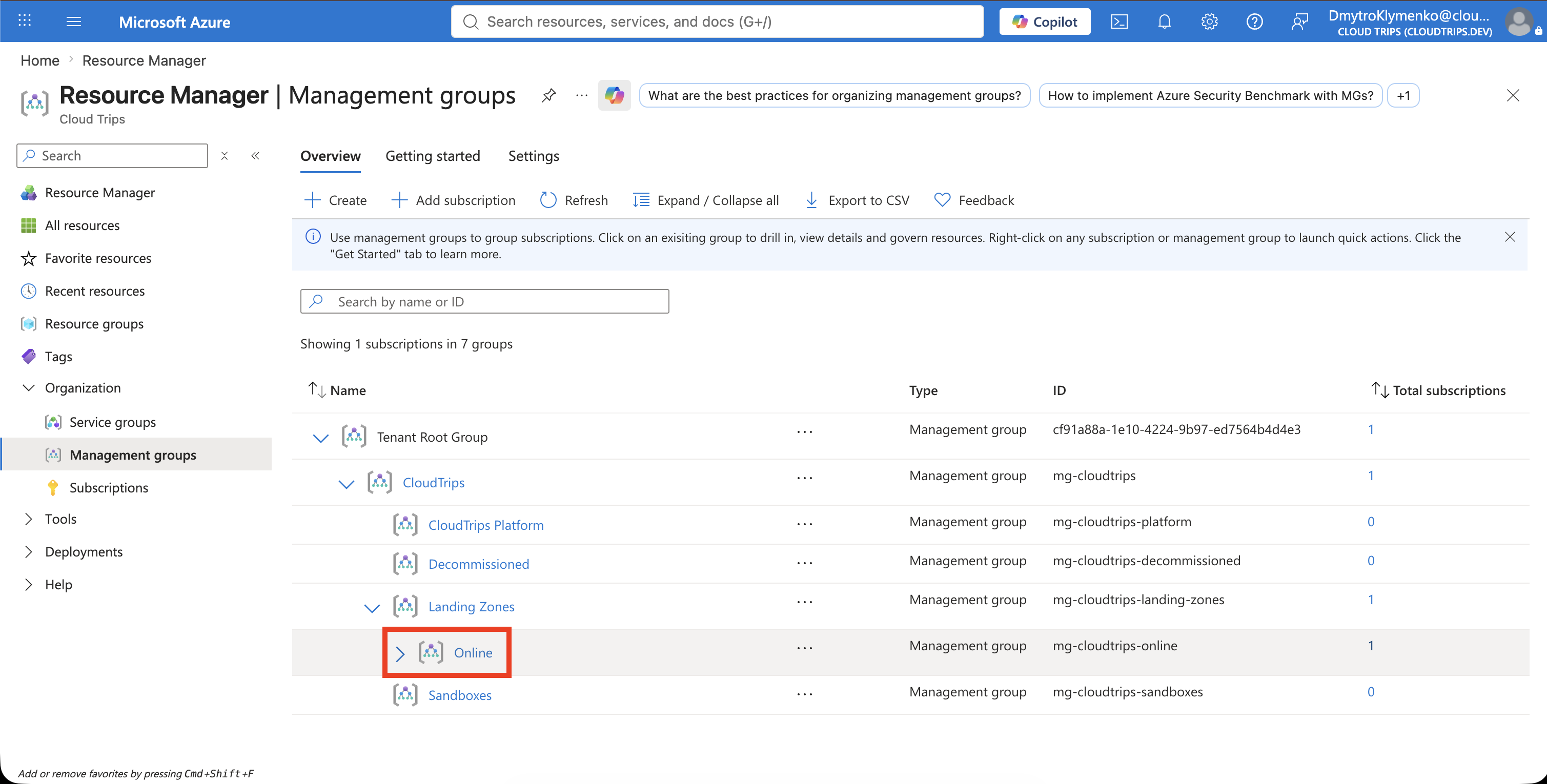The image size is (1547, 784).
Task: Close the Resource Manager blade
Action: pos(1512,95)
